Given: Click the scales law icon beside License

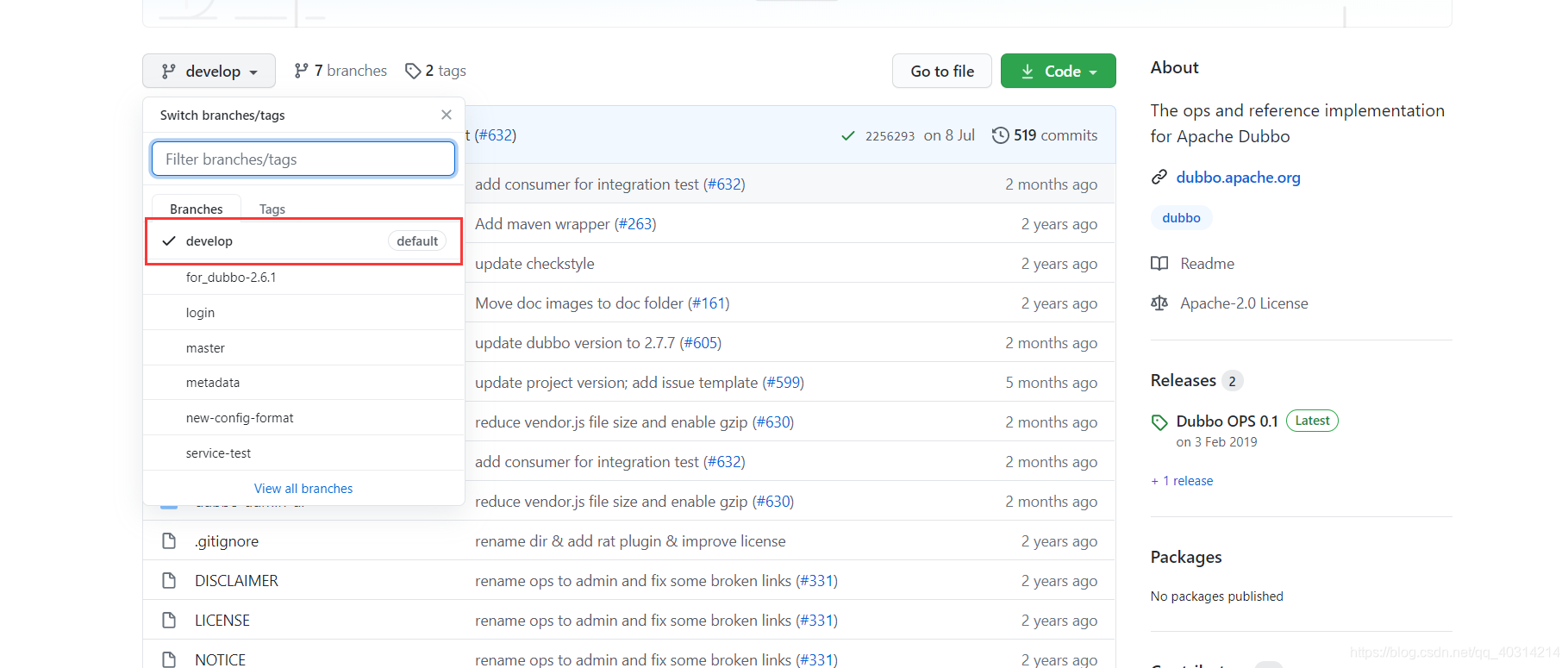Looking at the screenshot, I should (x=1159, y=303).
